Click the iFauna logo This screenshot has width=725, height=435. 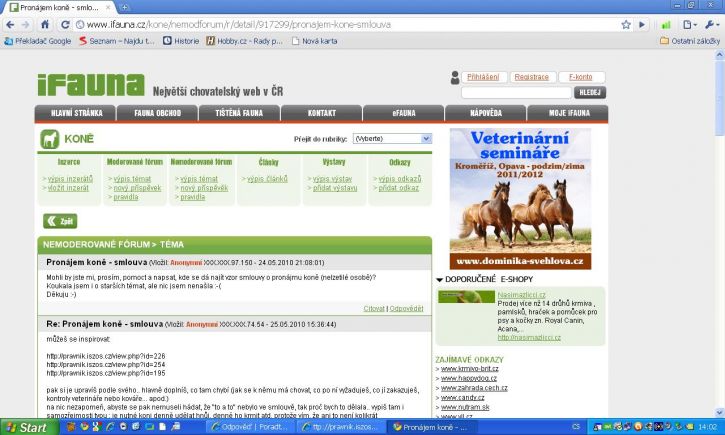91,85
